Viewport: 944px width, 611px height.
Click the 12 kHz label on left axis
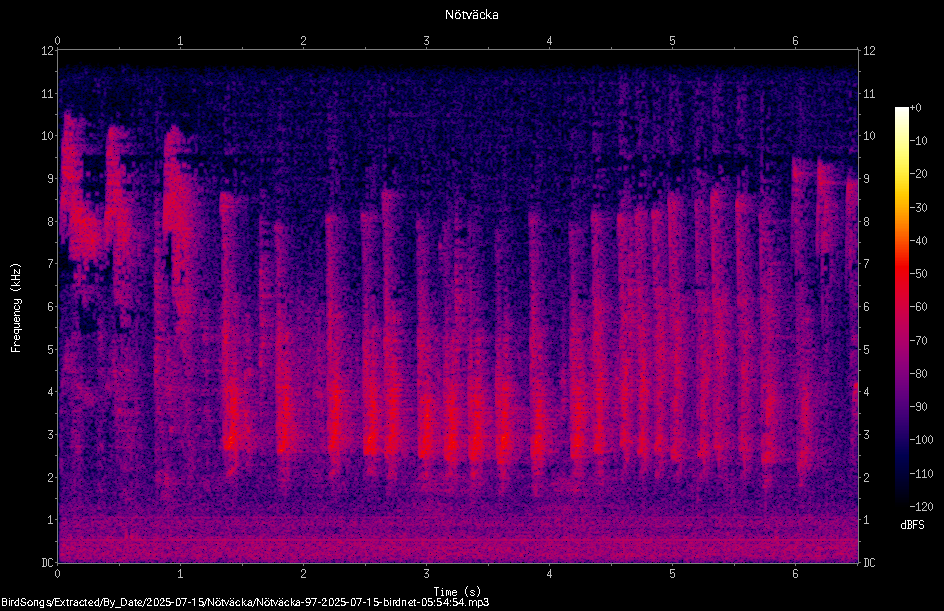(x=48, y=51)
